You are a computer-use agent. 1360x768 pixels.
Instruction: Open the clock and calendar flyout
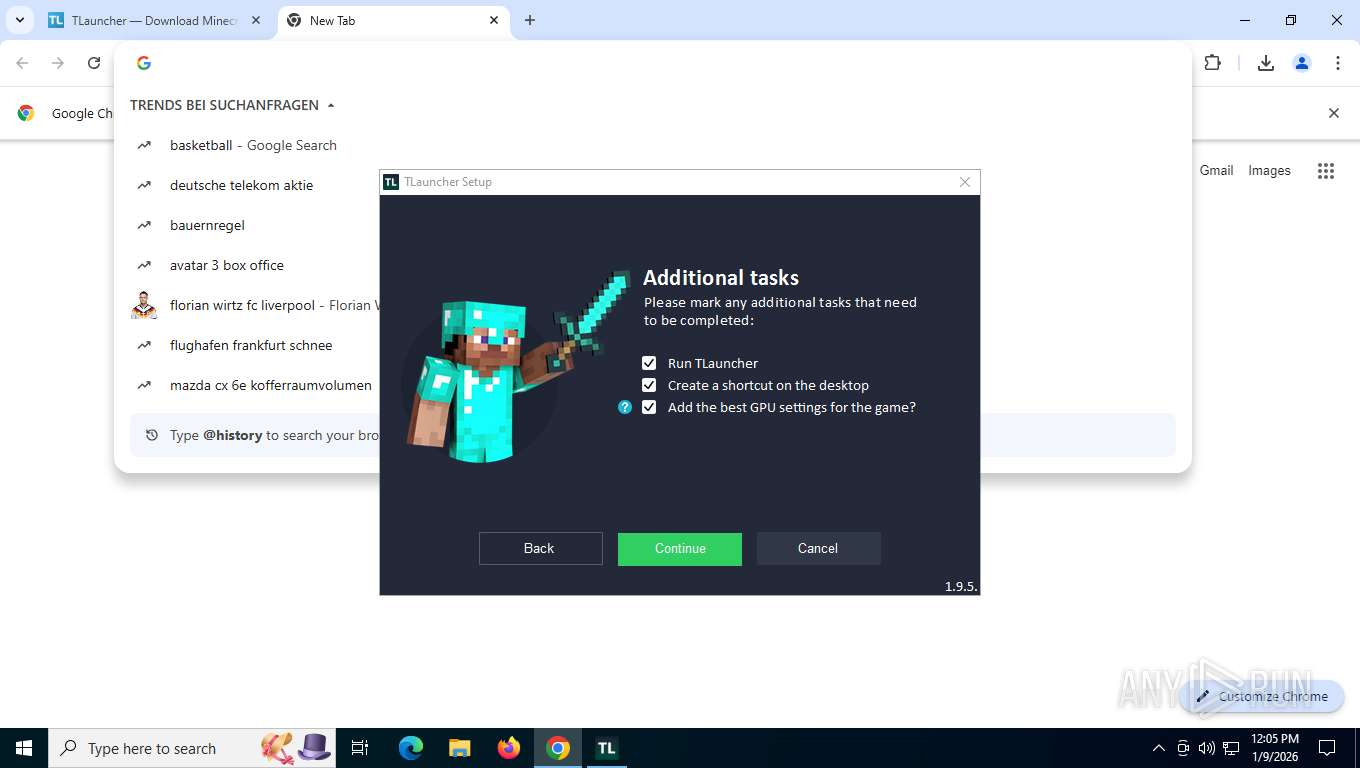pos(1275,748)
